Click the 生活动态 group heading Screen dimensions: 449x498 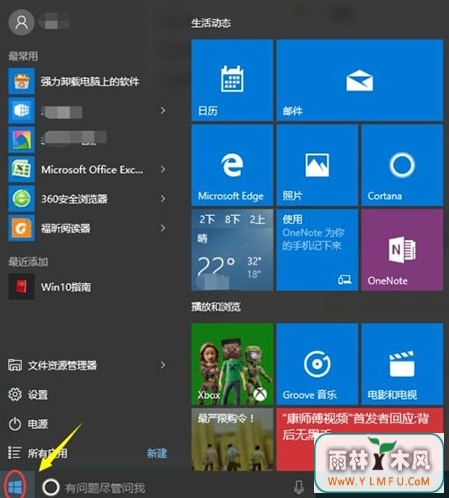point(211,23)
